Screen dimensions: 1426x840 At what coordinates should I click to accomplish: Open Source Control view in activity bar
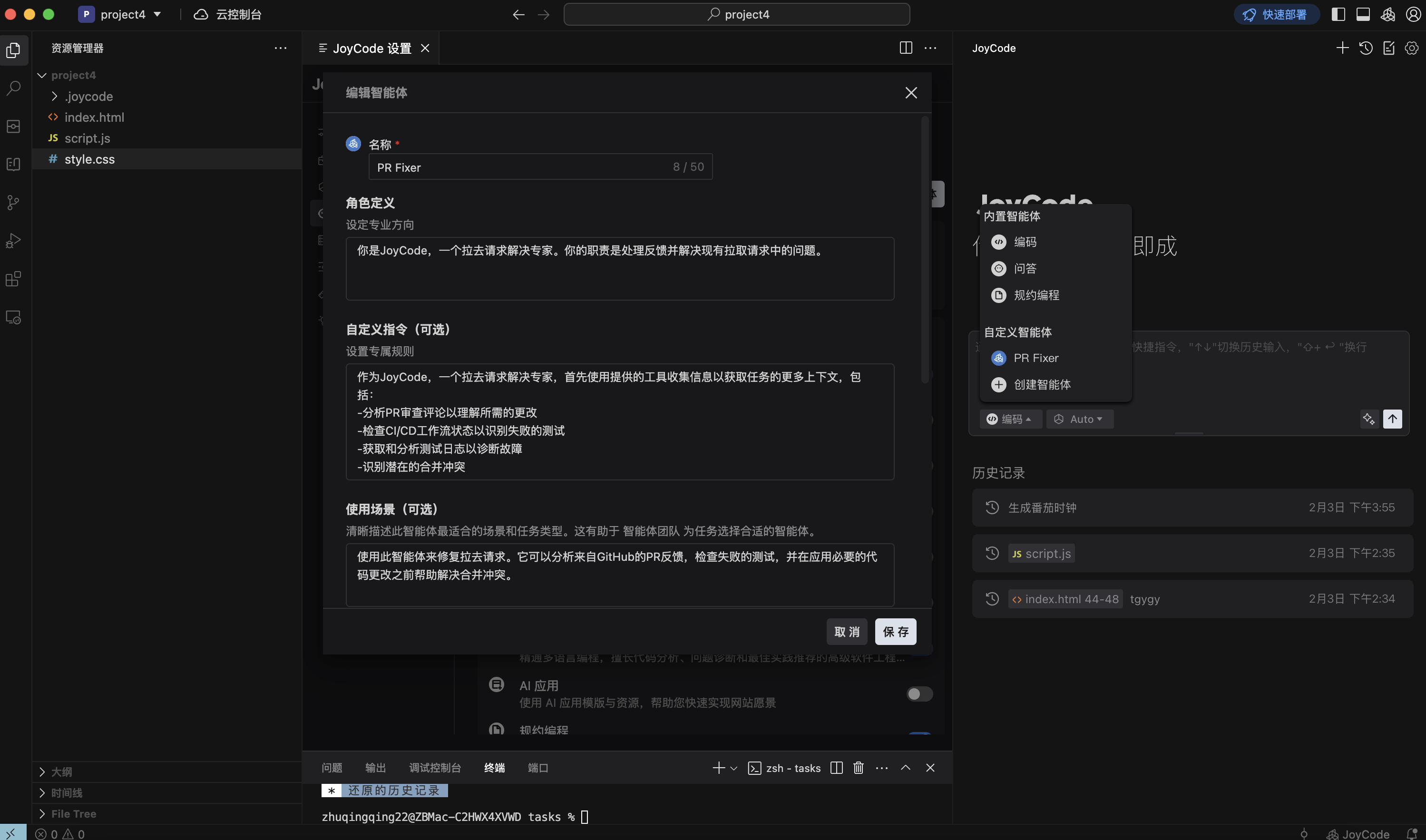tap(14, 203)
